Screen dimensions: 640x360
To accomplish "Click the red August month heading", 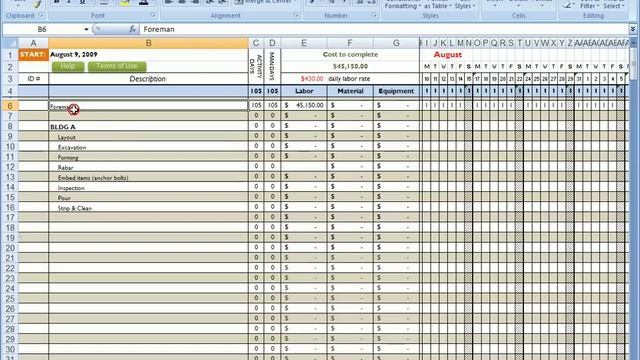I will click(447, 54).
